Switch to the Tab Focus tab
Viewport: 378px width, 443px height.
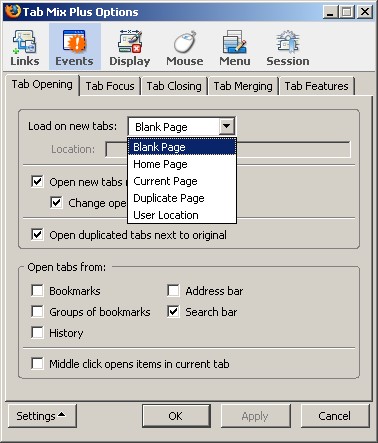pos(110,86)
